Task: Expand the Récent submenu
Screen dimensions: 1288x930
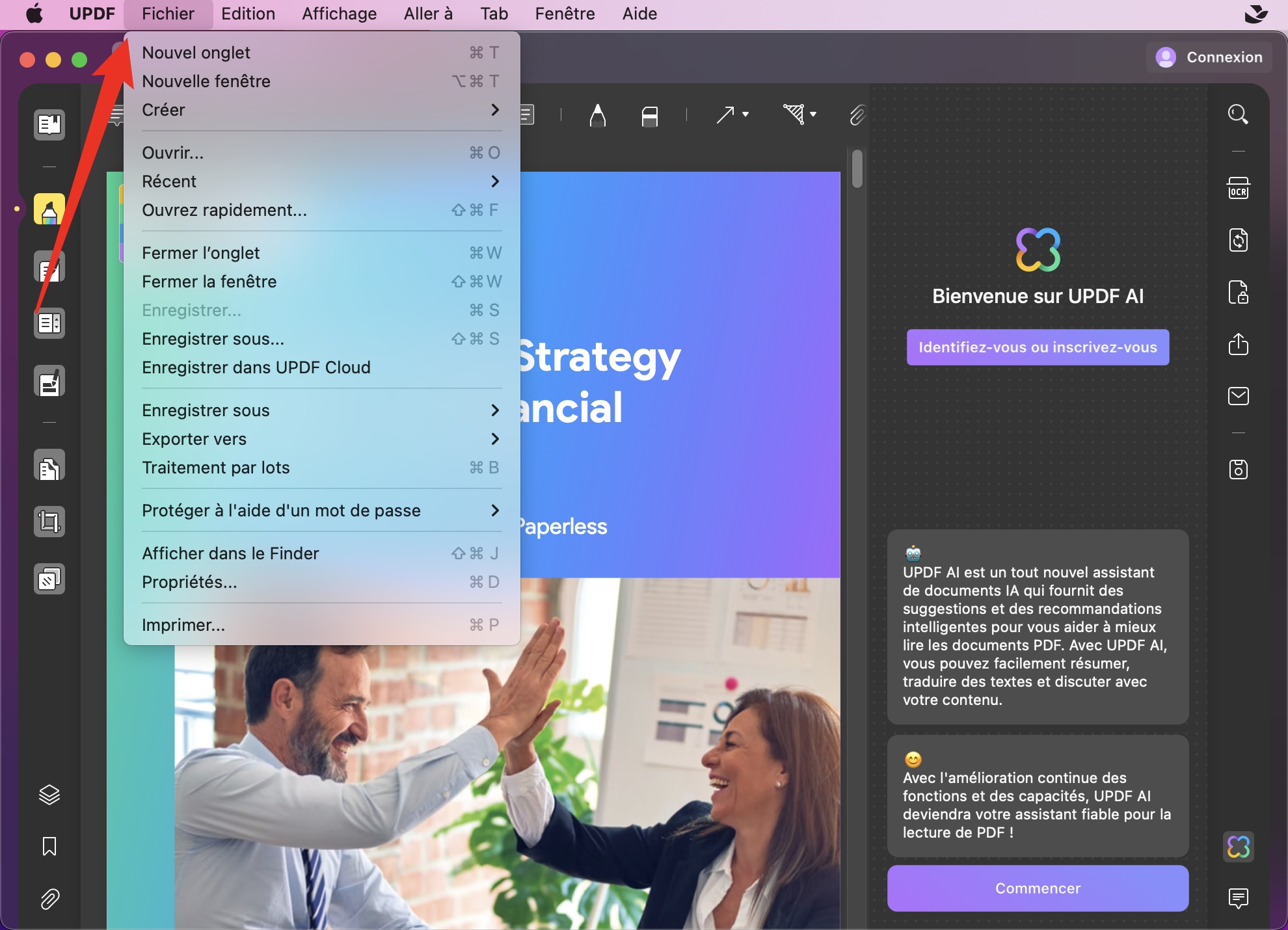Action: pyautogui.click(x=321, y=181)
